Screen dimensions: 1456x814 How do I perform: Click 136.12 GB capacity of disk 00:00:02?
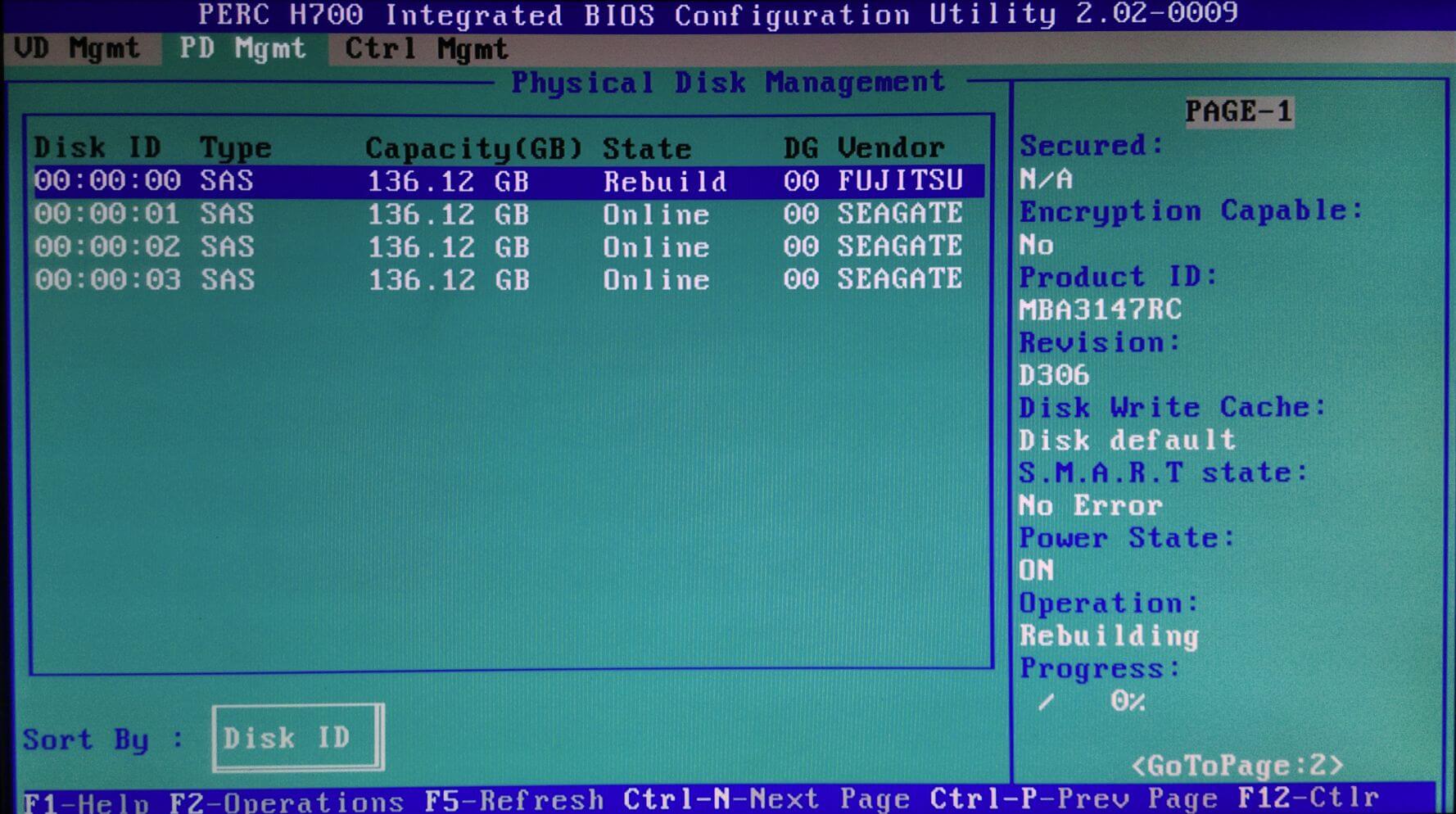click(448, 247)
